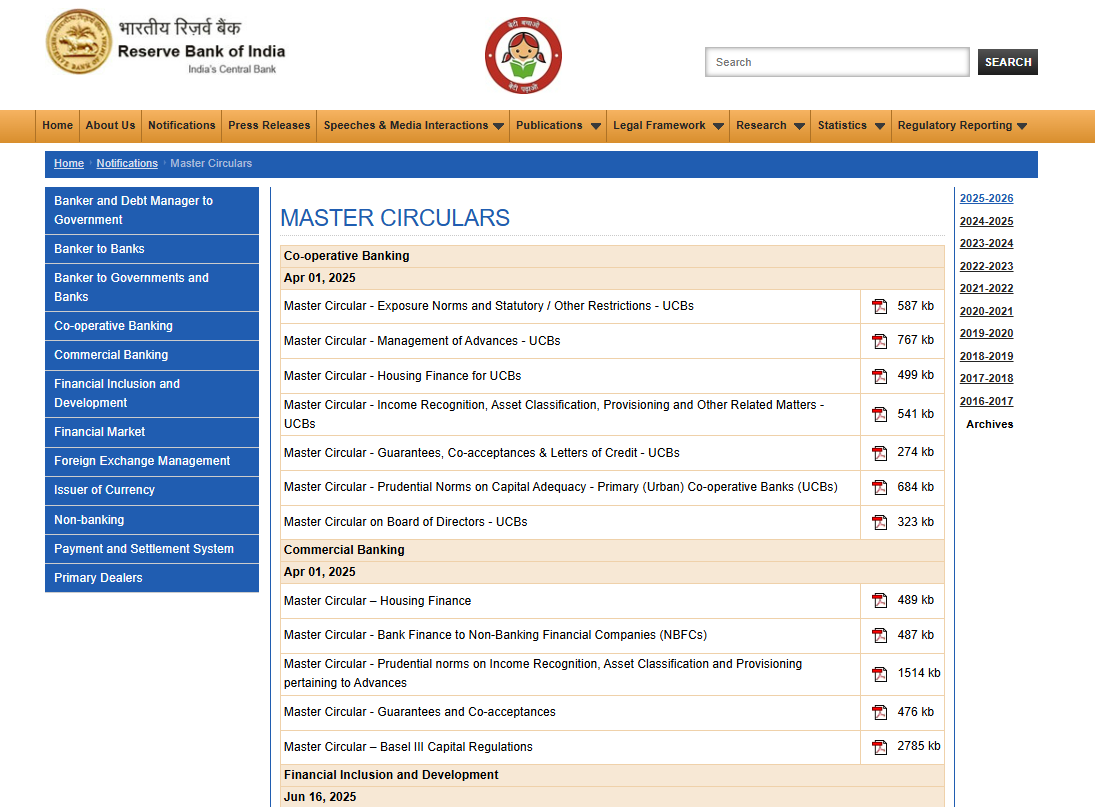Select 2023-2024 year archive link

coord(986,244)
